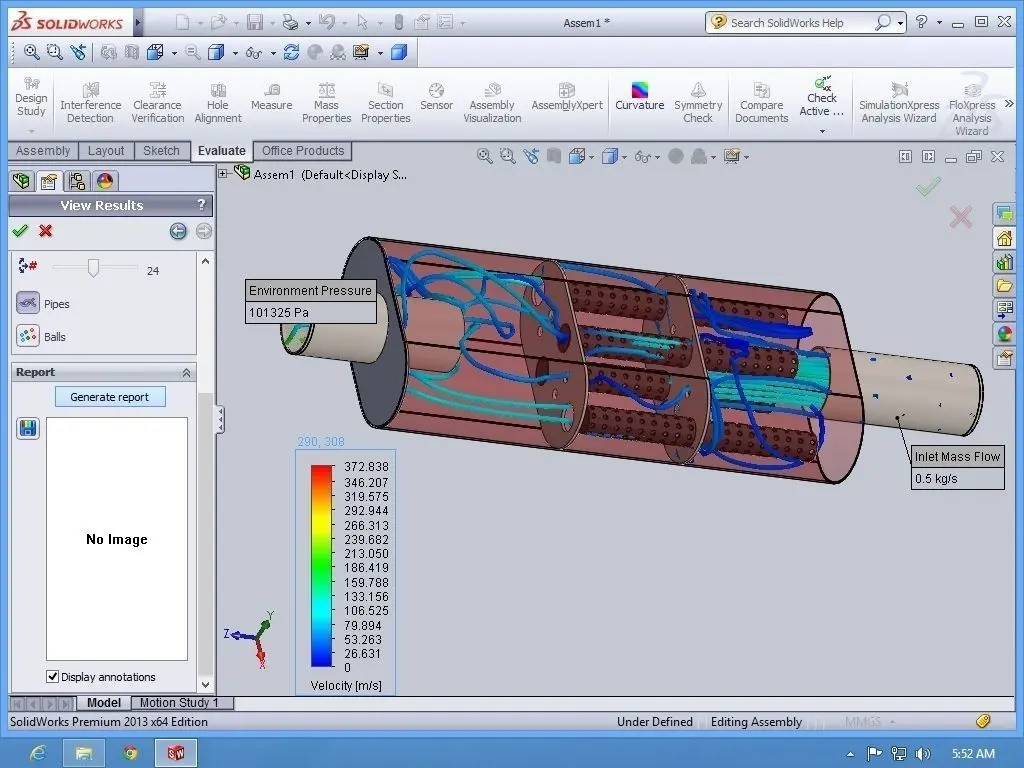Open Check Active dropdown arrow
The height and width of the screenshot is (768, 1024).
pos(822,131)
